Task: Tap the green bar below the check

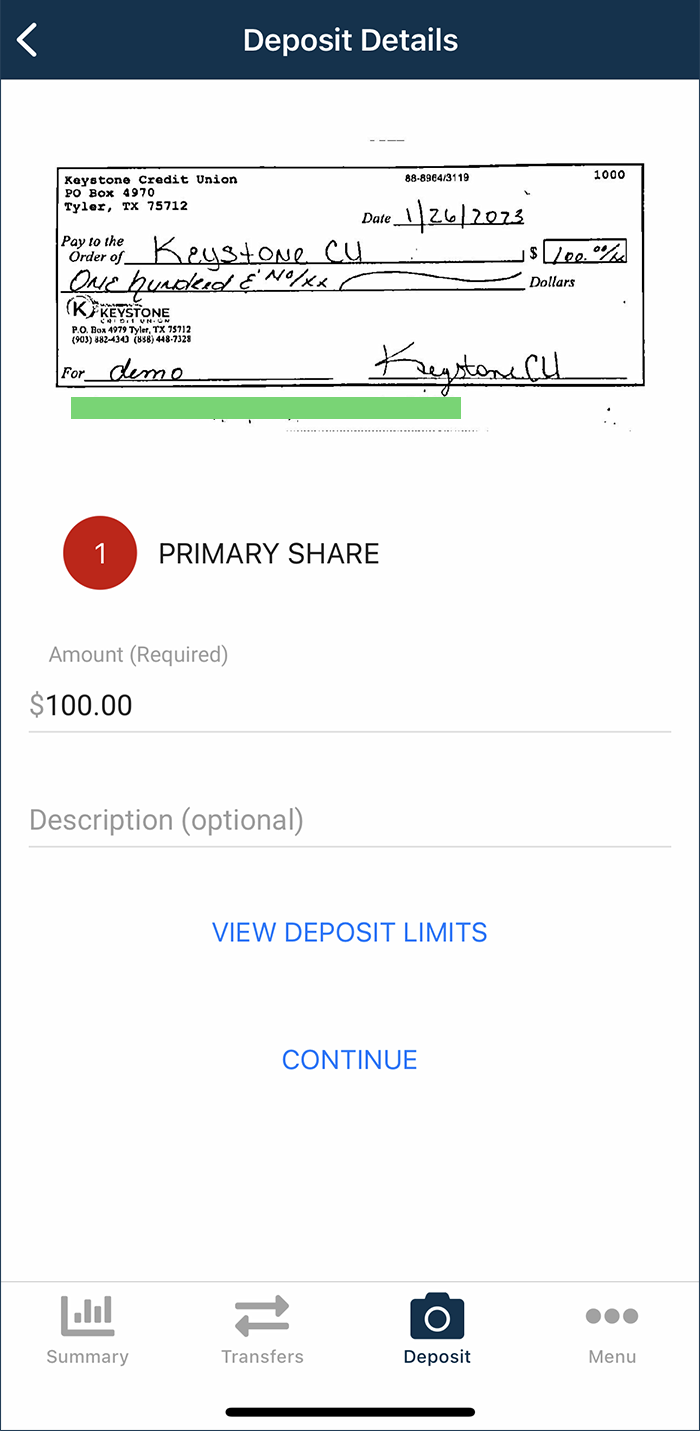Action: tap(266, 408)
